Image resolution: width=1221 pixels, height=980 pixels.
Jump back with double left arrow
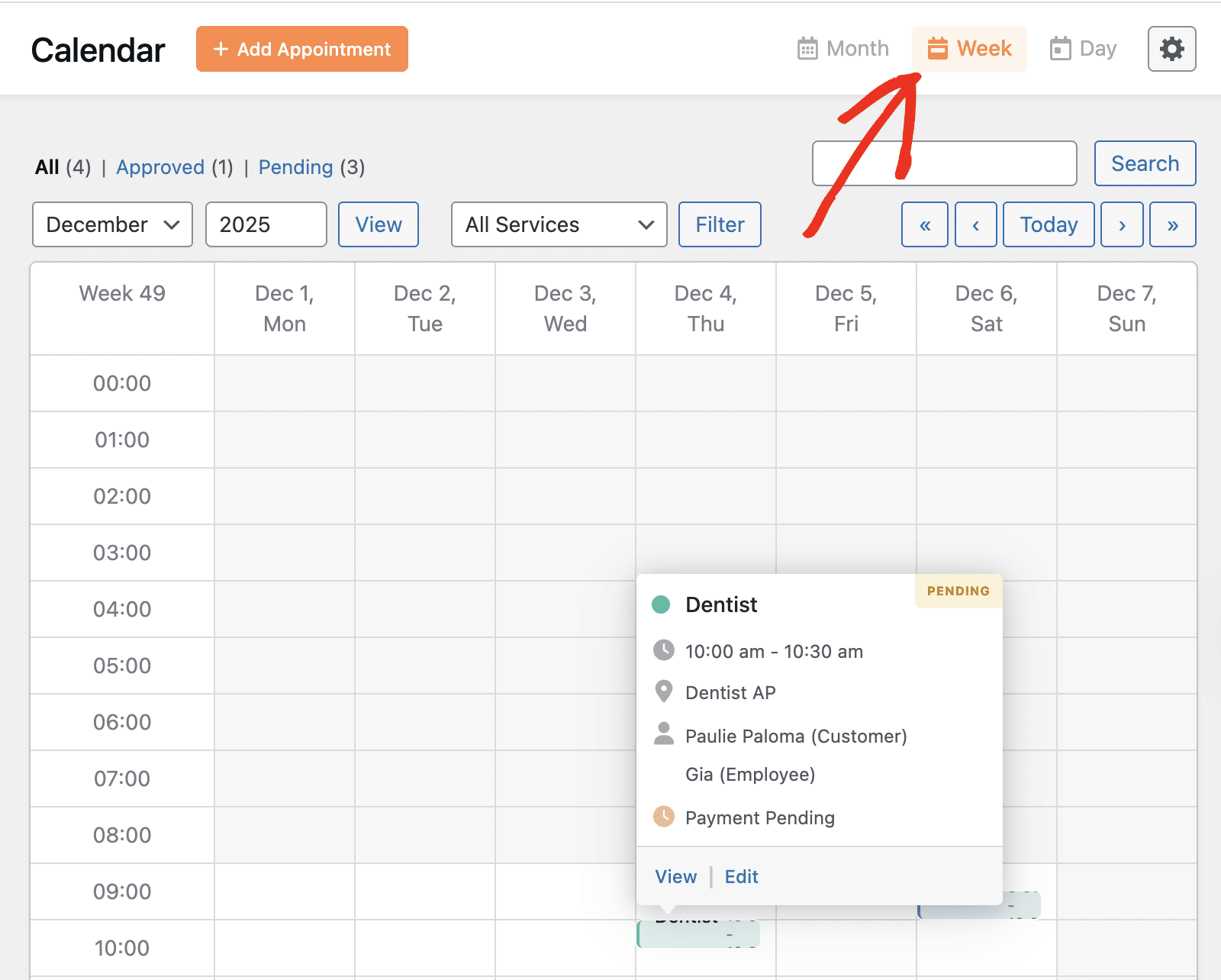click(x=924, y=224)
